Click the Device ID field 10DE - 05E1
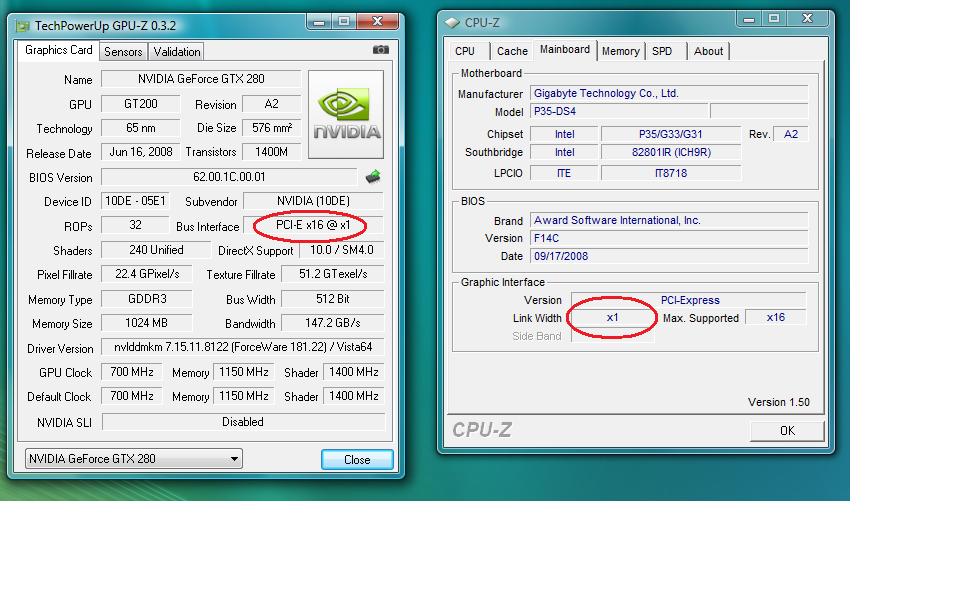The width and height of the screenshot is (960, 600). [135, 201]
